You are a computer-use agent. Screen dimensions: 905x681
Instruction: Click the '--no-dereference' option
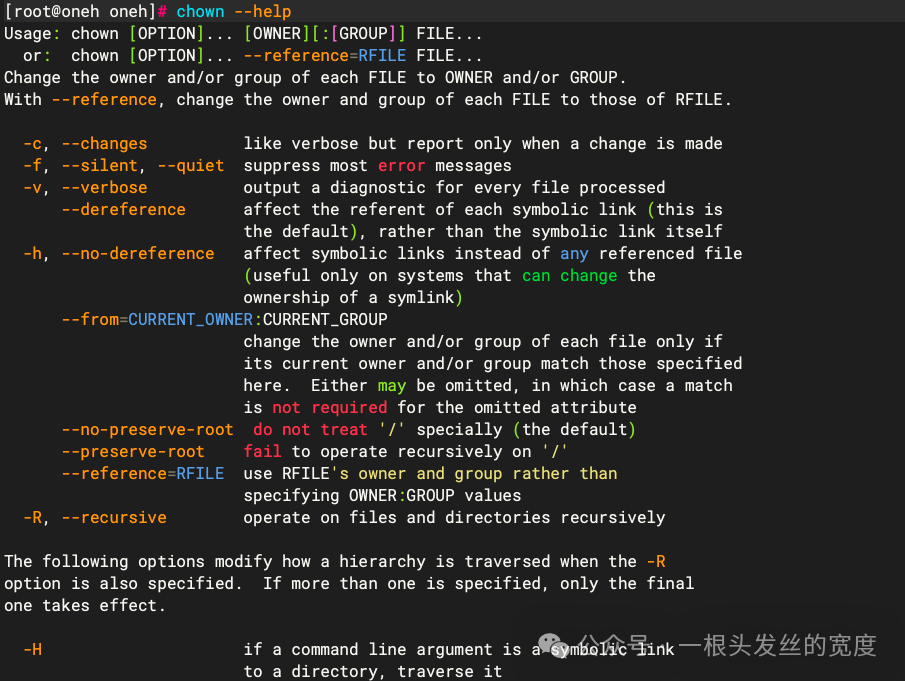click(138, 253)
